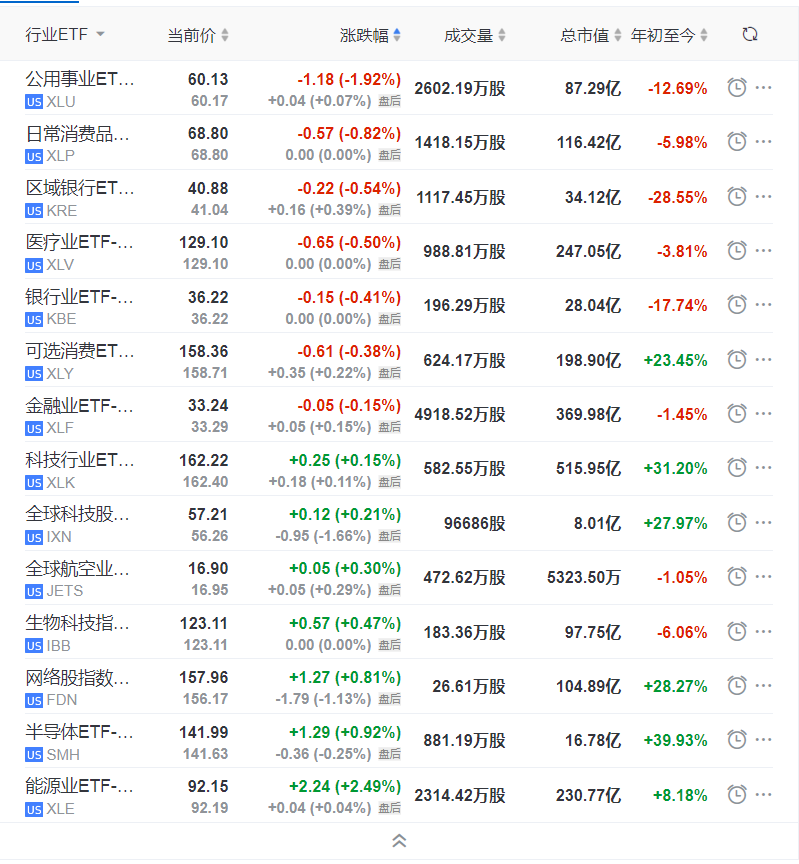Sort table by 当前价 column
The height and width of the screenshot is (864, 799).
click(197, 35)
